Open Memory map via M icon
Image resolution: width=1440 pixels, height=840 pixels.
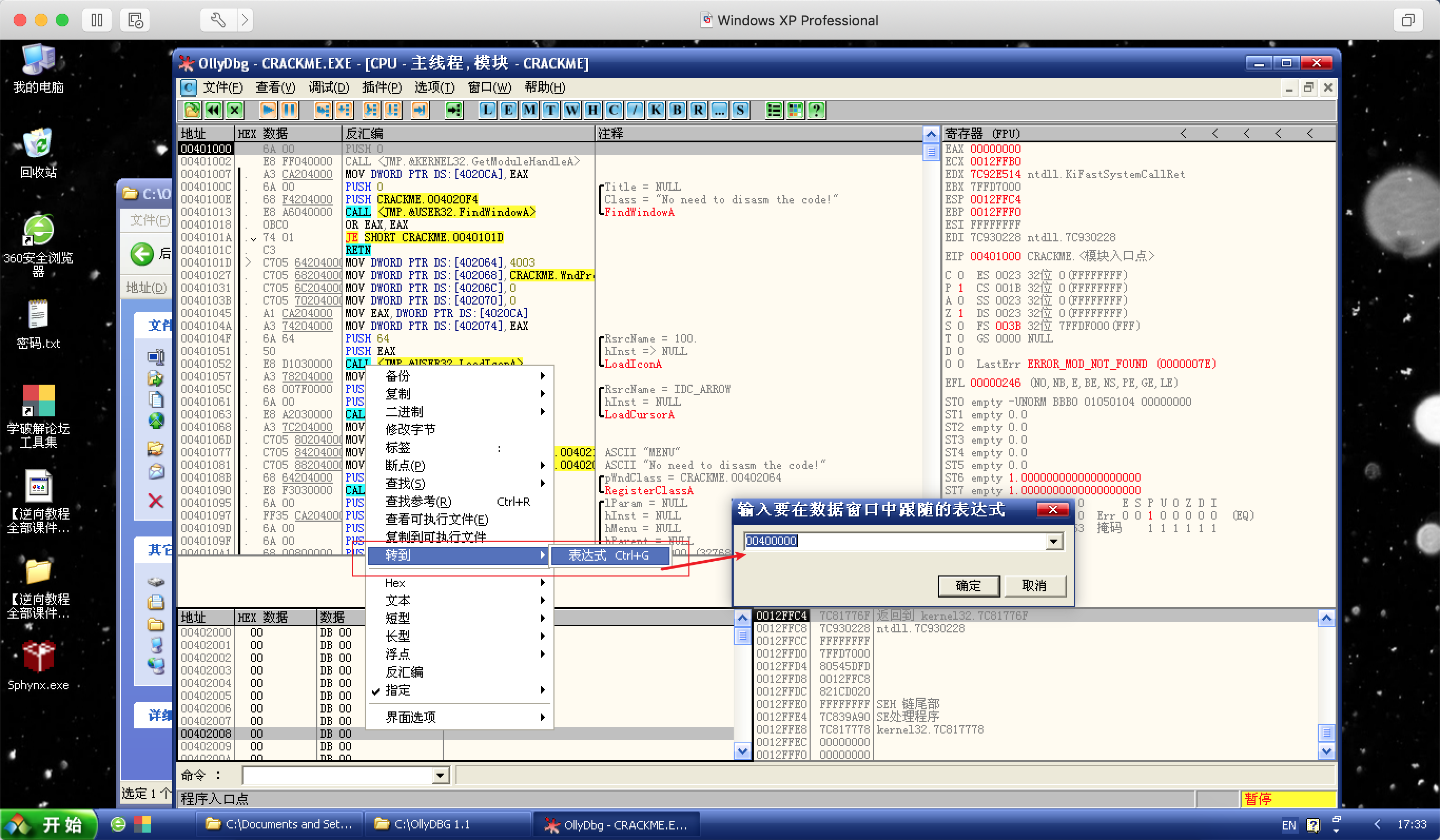click(529, 110)
